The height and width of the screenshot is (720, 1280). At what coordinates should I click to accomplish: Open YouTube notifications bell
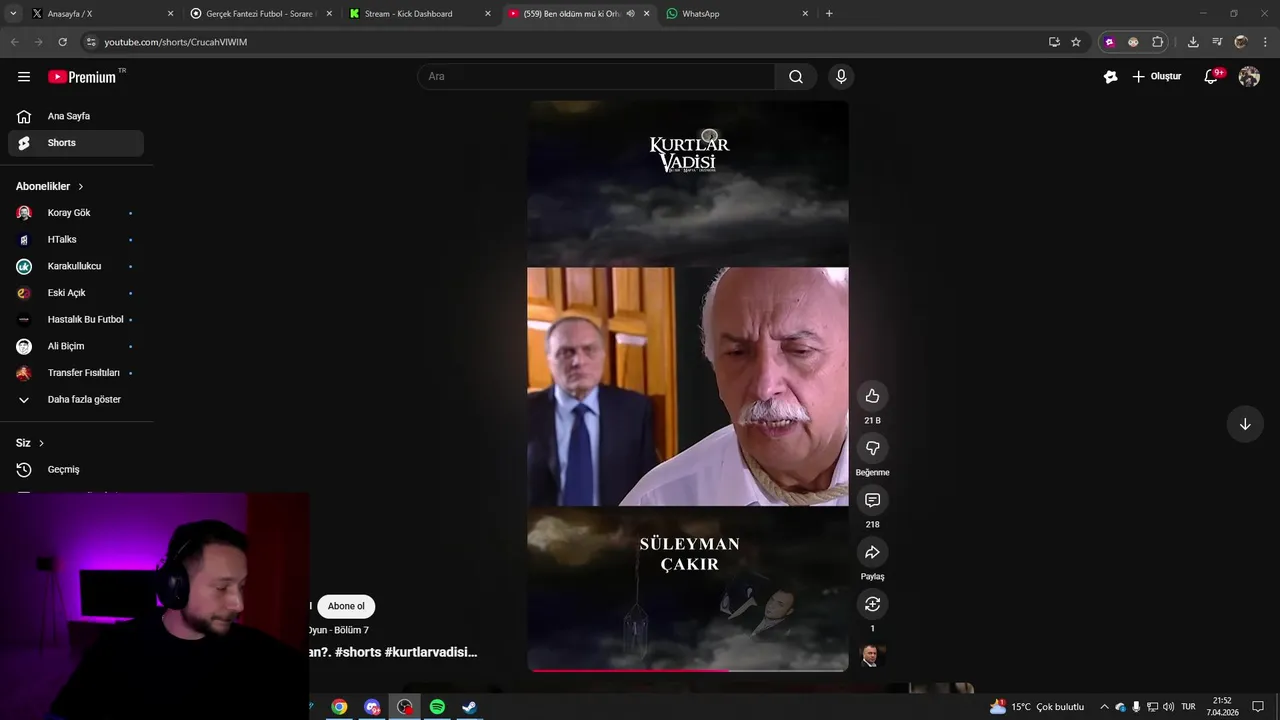pyautogui.click(x=1211, y=76)
